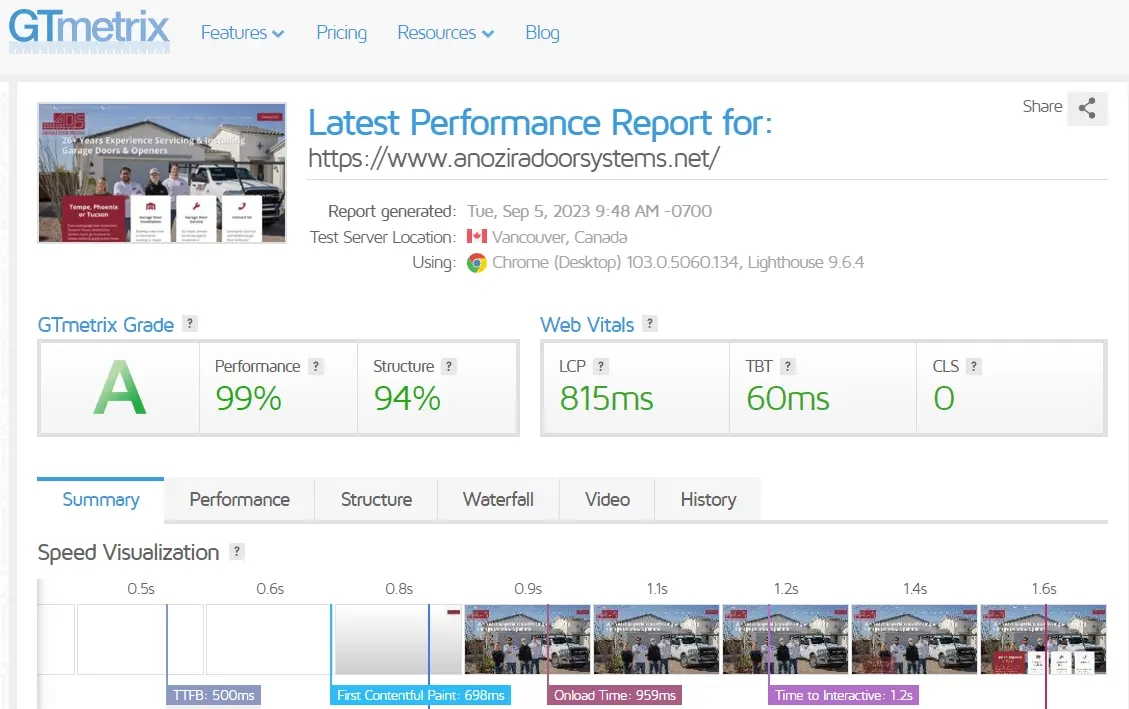Expand the Resources dropdown menu
Image resolution: width=1129 pixels, height=709 pixels.
(x=446, y=33)
